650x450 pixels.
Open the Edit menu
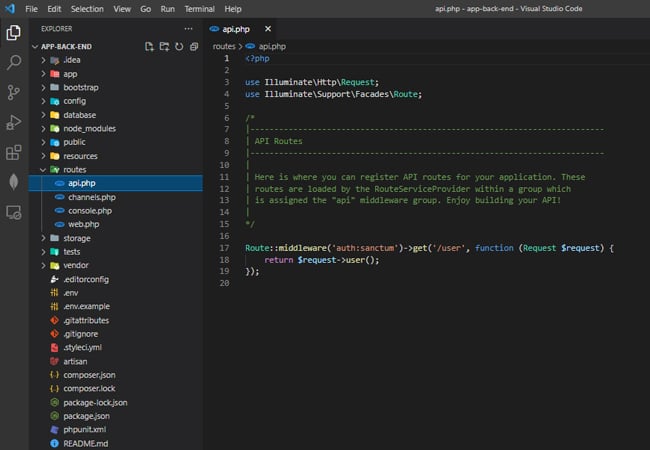(x=54, y=9)
